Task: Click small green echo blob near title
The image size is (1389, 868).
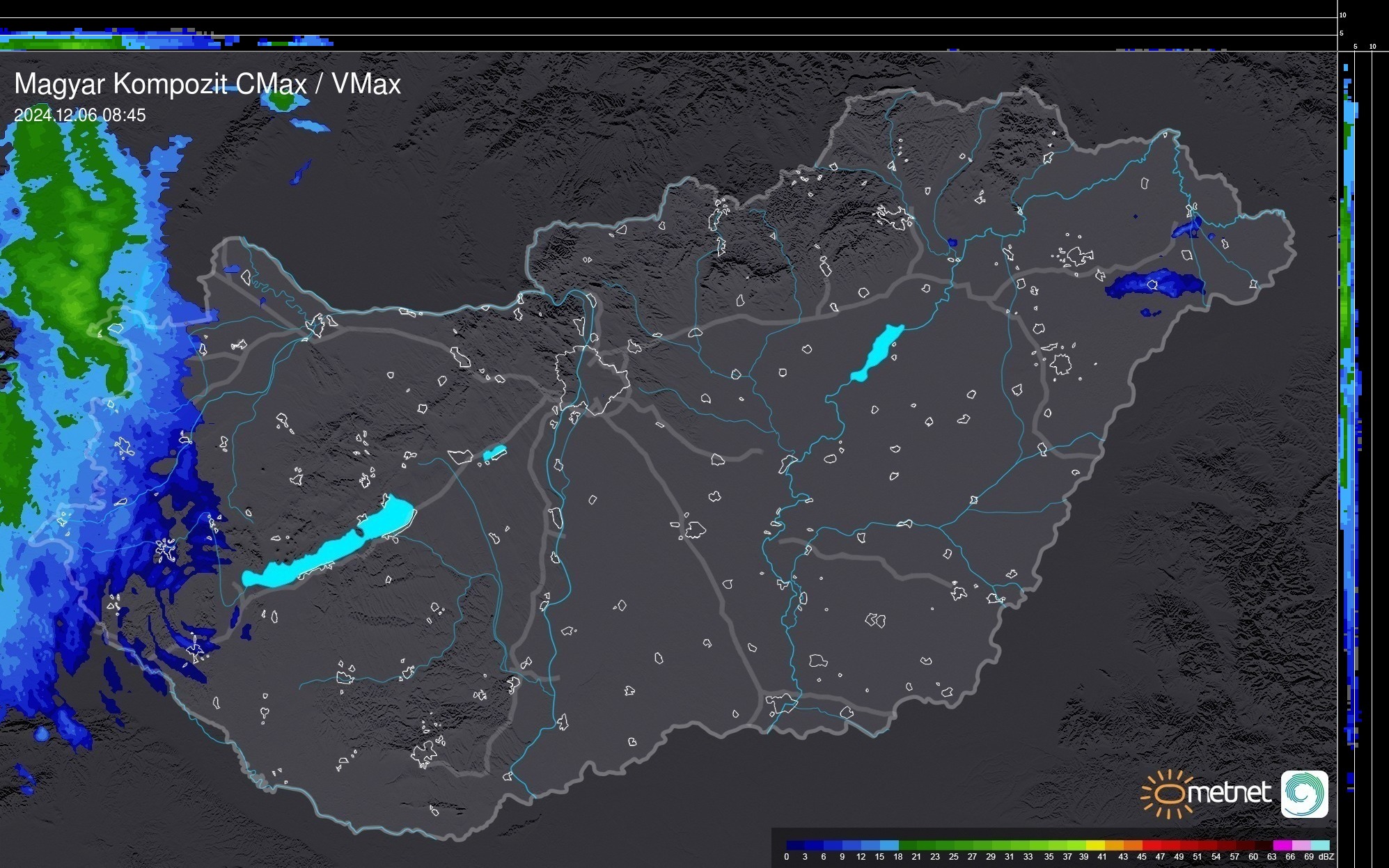Action: pos(282,101)
